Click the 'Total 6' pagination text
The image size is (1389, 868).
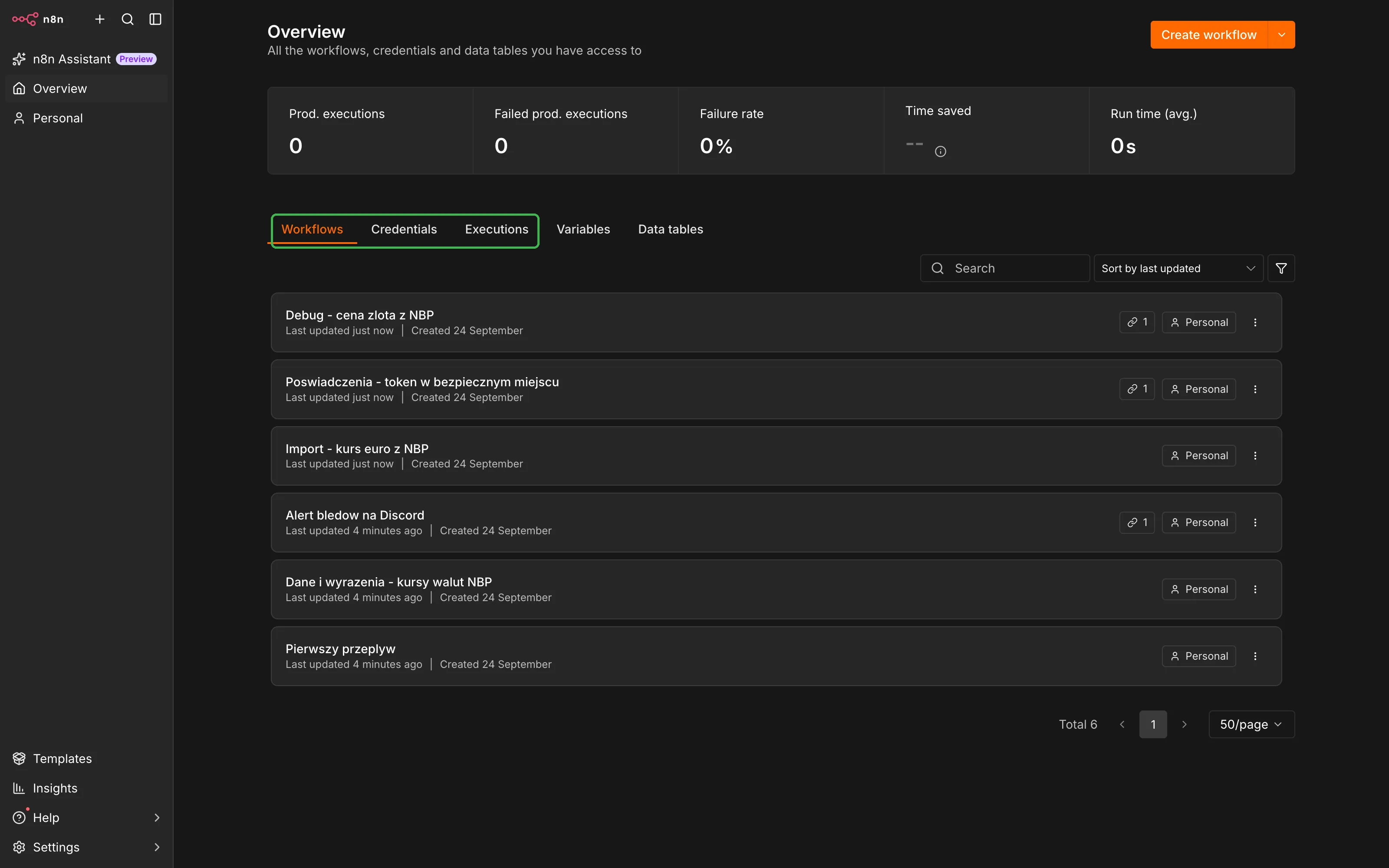pos(1078,724)
